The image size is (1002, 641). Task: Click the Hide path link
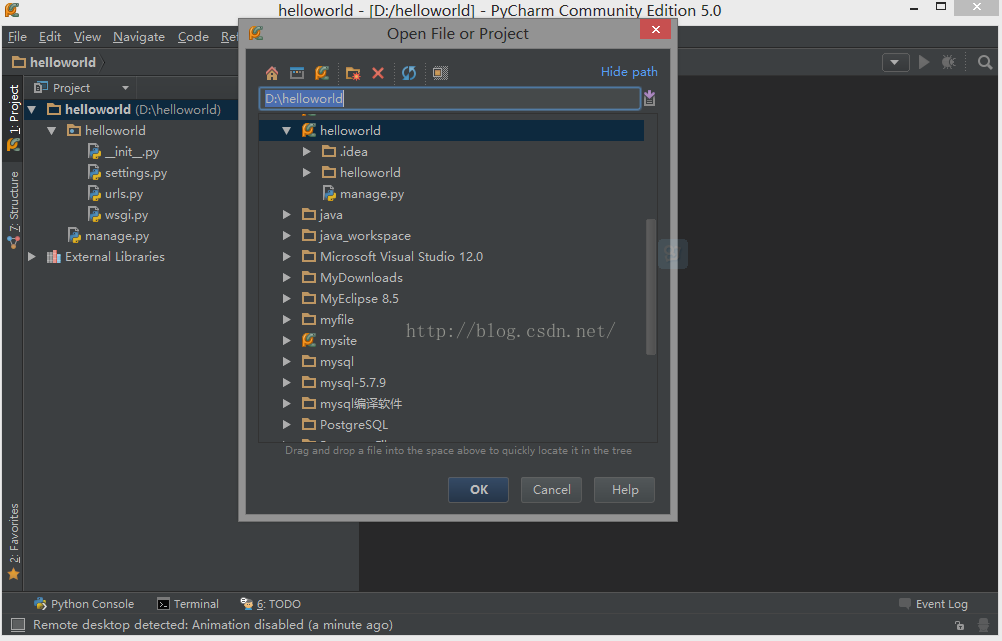pyautogui.click(x=629, y=72)
